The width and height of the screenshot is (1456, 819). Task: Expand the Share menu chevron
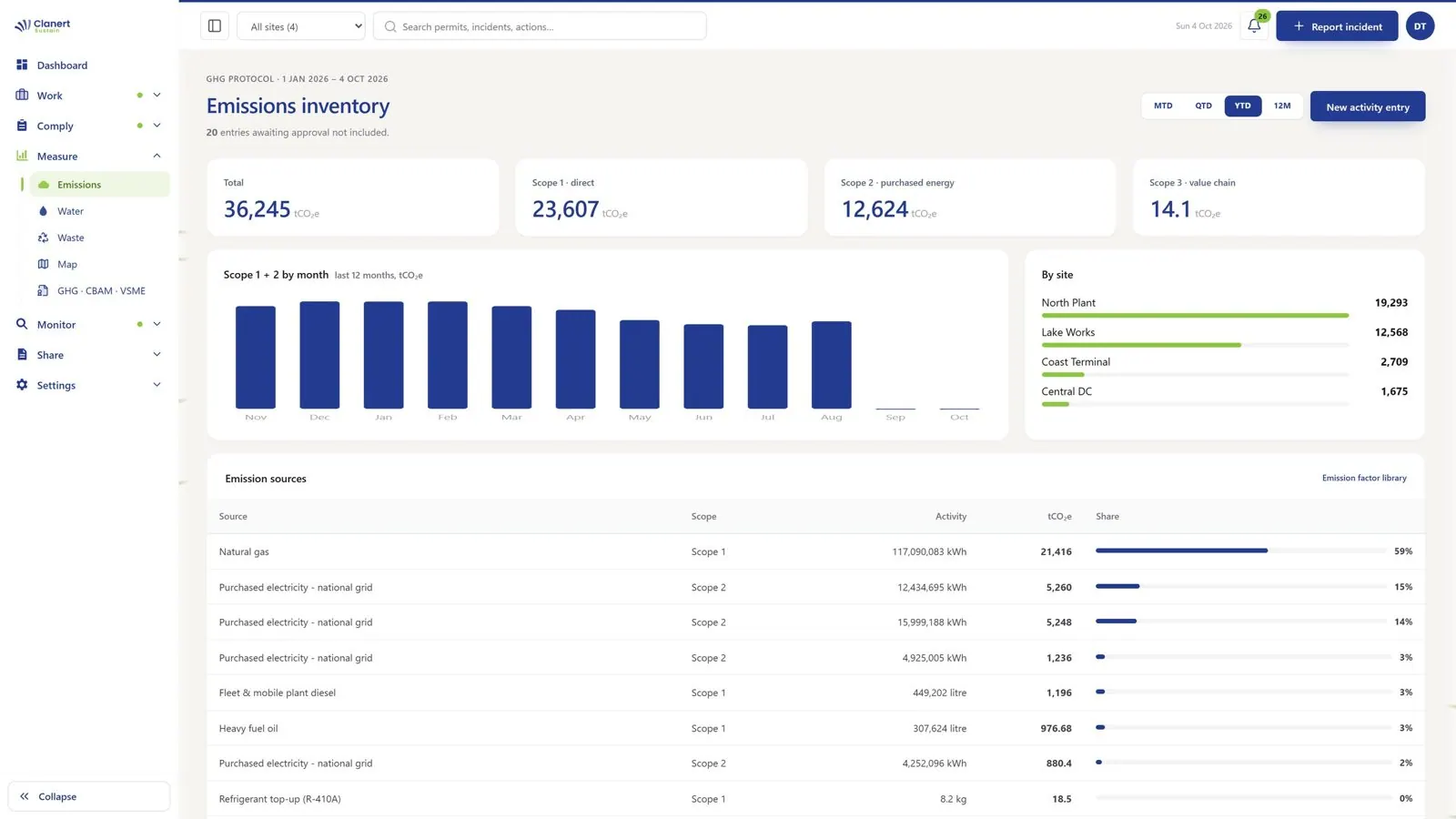[157, 355]
